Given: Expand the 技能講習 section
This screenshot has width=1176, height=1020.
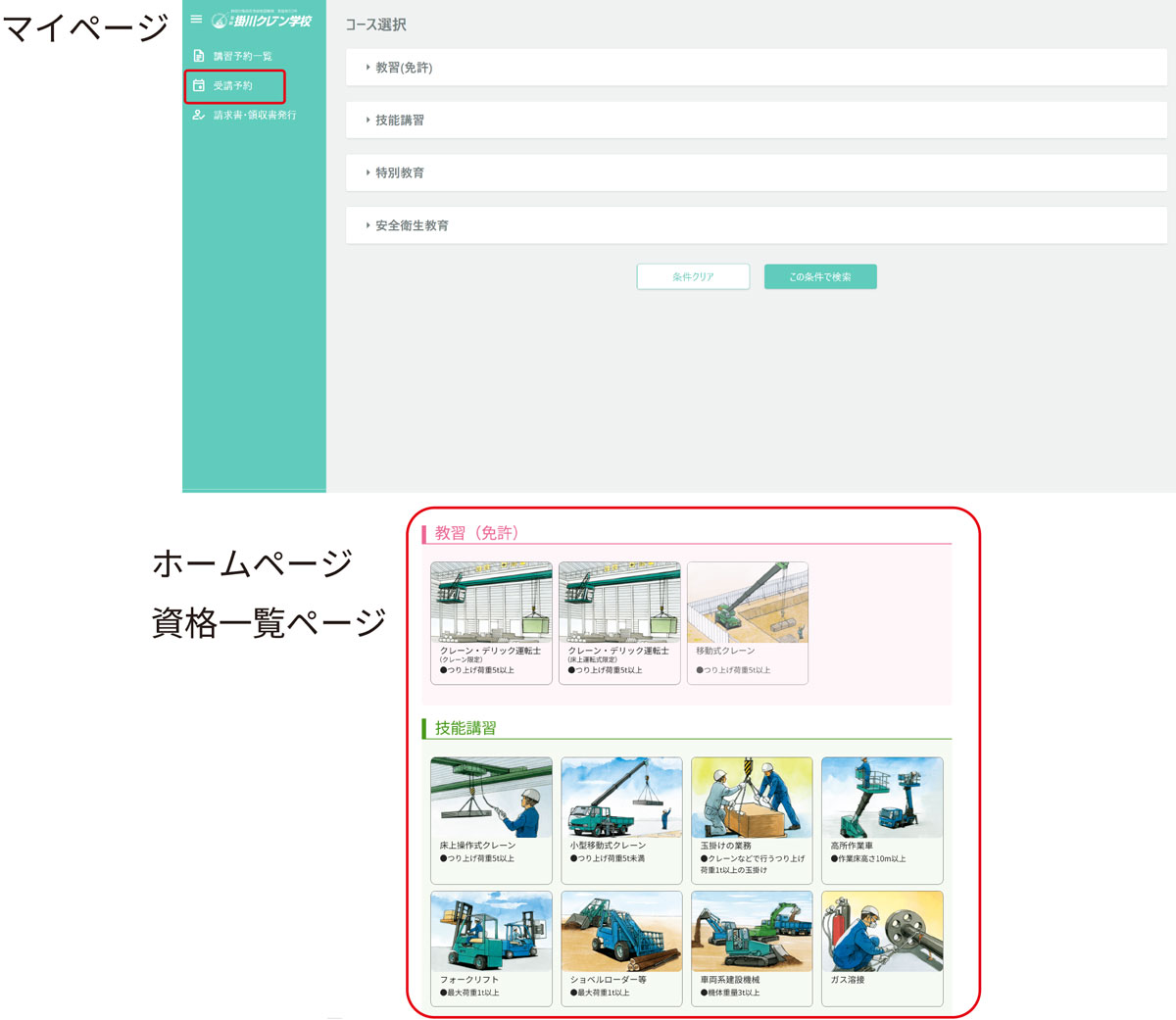Looking at the screenshot, I should (x=755, y=120).
